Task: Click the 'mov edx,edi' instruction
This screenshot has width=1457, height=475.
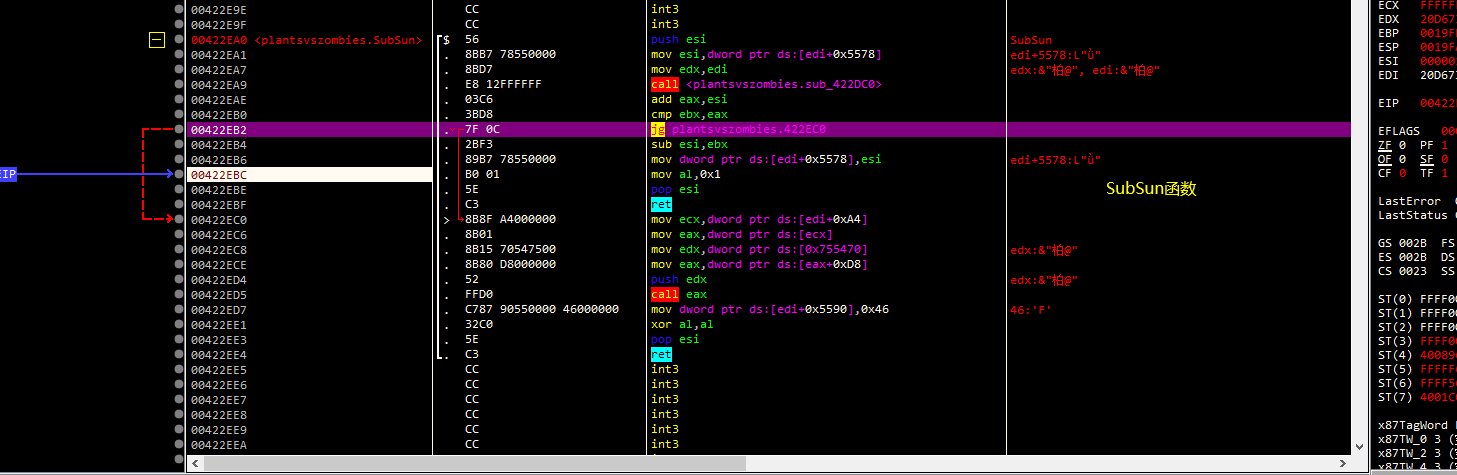Action: click(x=689, y=70)
